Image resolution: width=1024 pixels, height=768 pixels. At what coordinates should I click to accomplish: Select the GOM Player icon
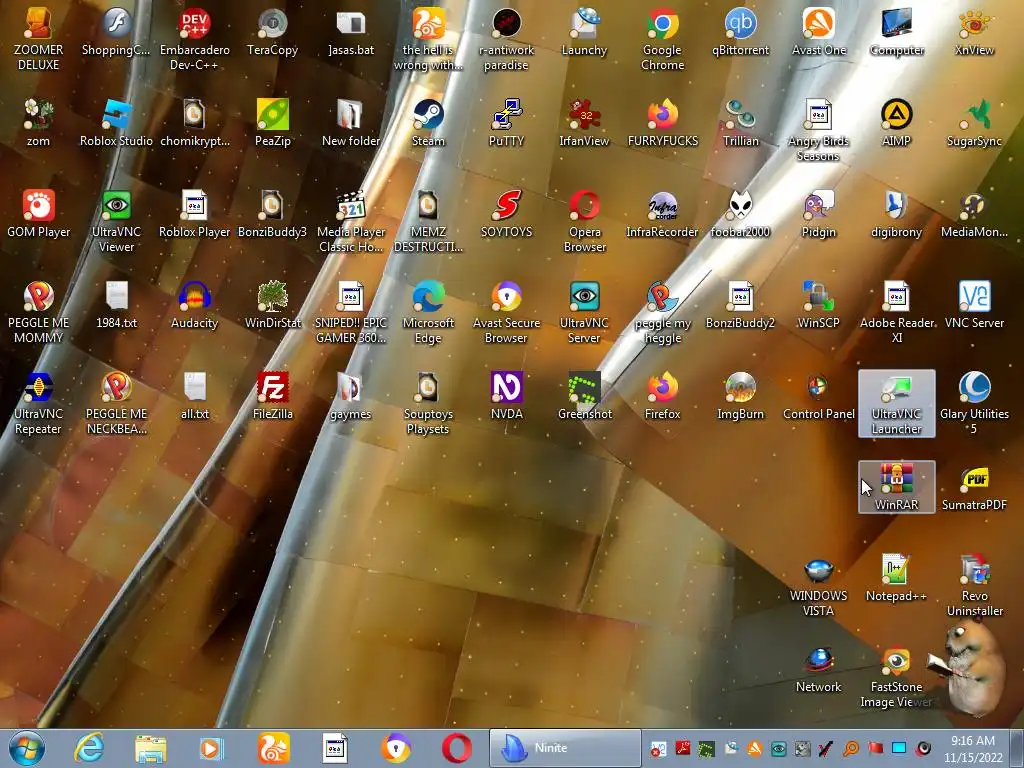38,214
